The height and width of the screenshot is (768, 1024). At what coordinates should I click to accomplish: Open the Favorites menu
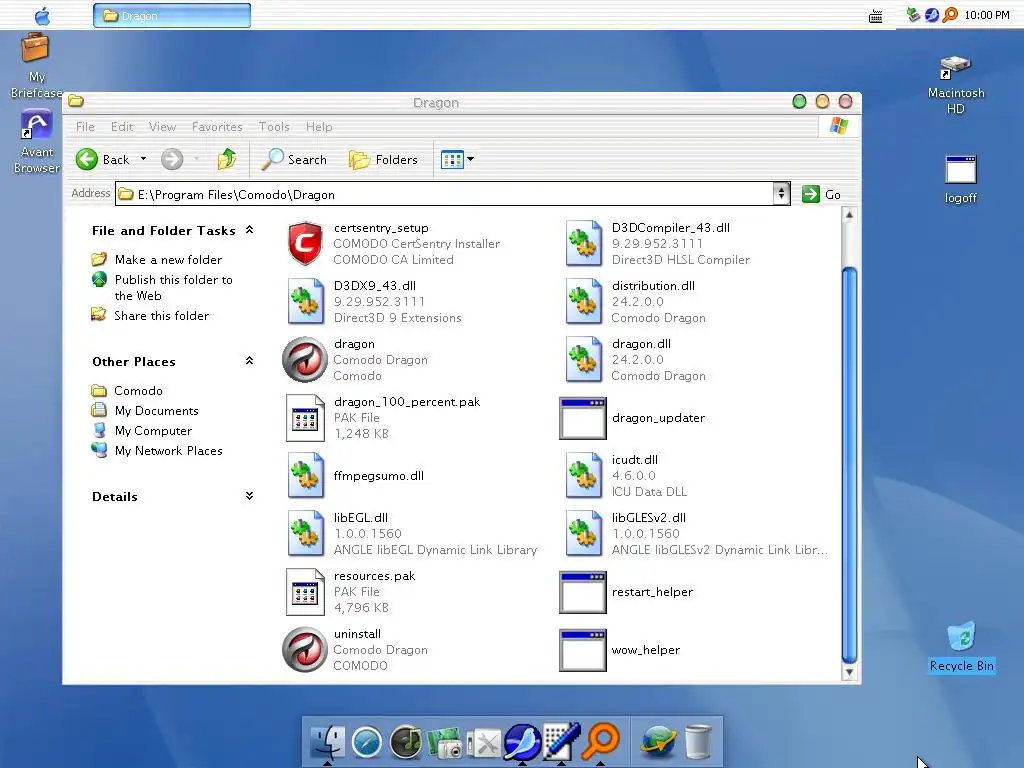tap(217, 127)
